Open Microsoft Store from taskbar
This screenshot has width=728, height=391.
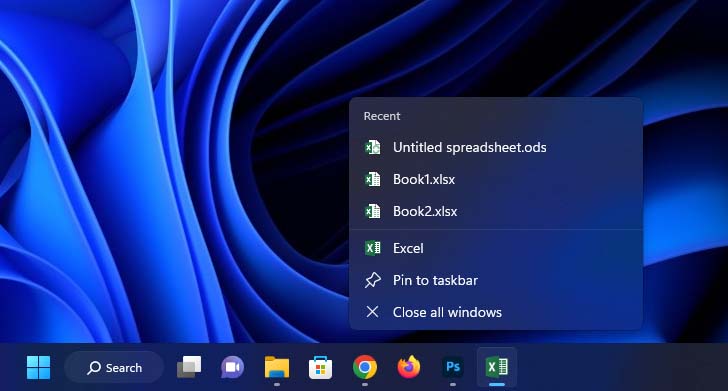pos(320,367)
